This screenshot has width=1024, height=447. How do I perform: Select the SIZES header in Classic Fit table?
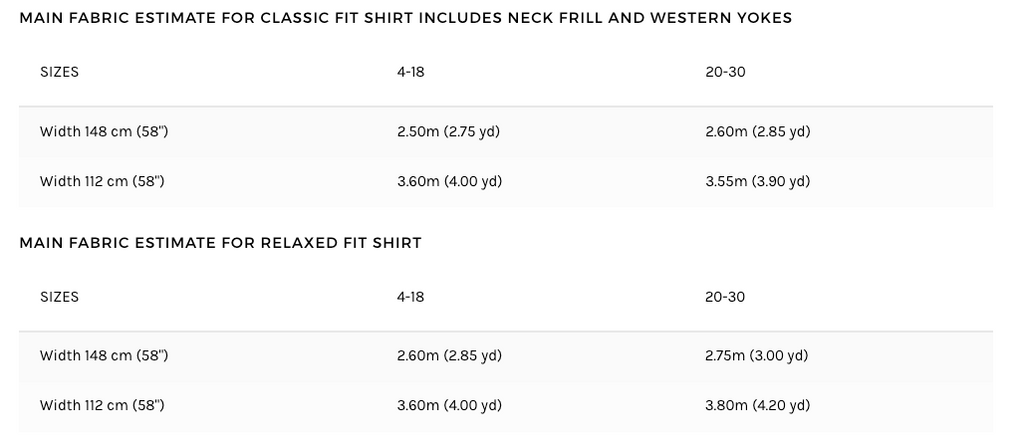pyautogui.click(x=59, y=72)
